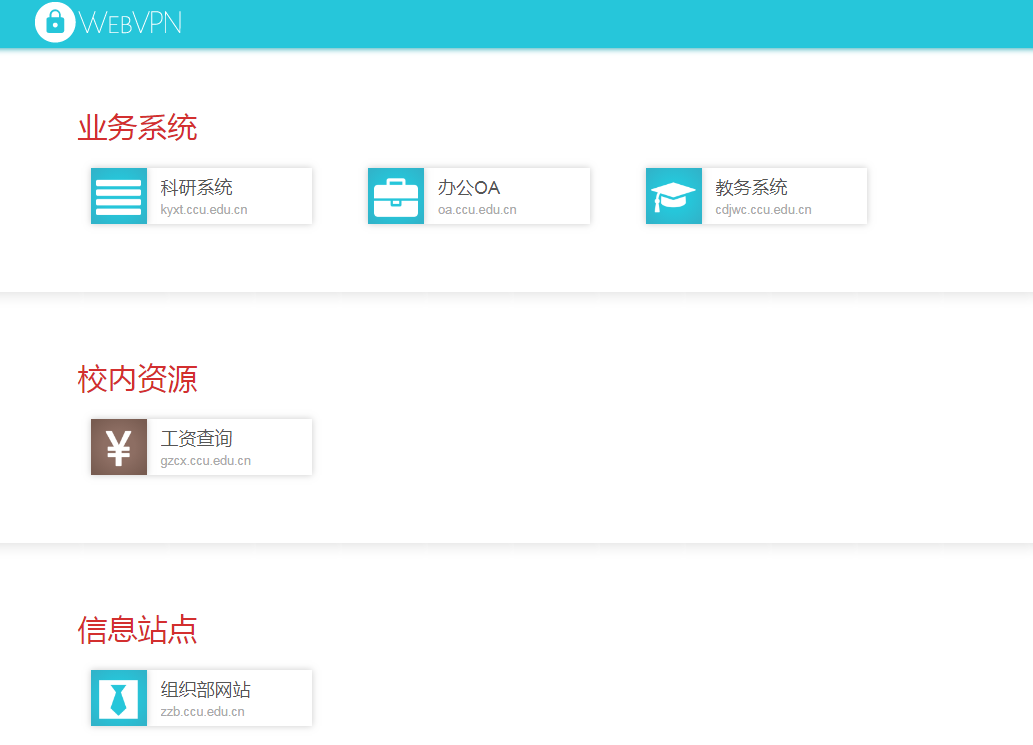Click the WebVPN lock logo icon
Screen dimensions: 1033x745
[x=55, y=22]
